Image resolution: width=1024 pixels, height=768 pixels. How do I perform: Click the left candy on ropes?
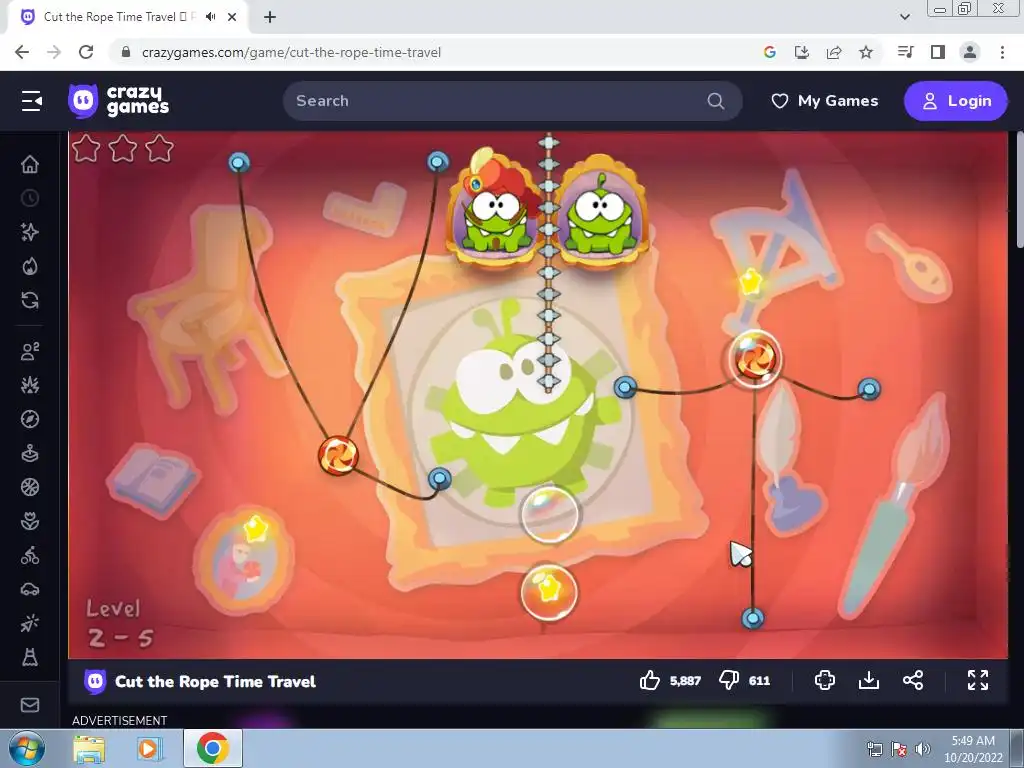click(338, 455)
